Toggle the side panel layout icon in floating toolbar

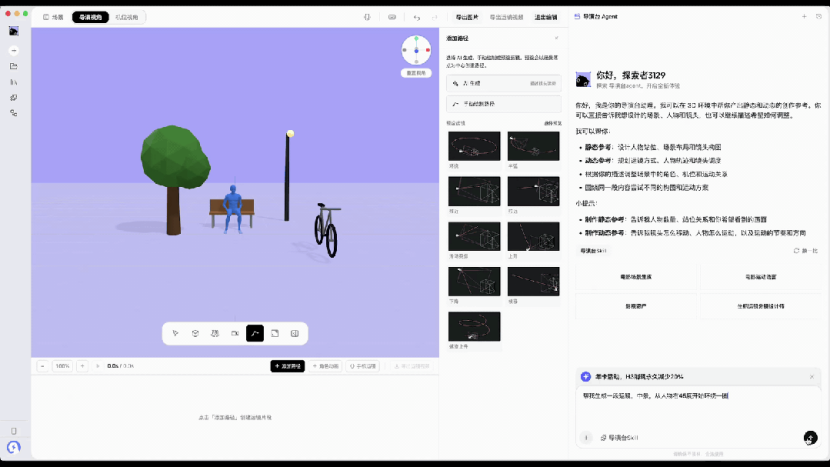[x=295, y=333]
